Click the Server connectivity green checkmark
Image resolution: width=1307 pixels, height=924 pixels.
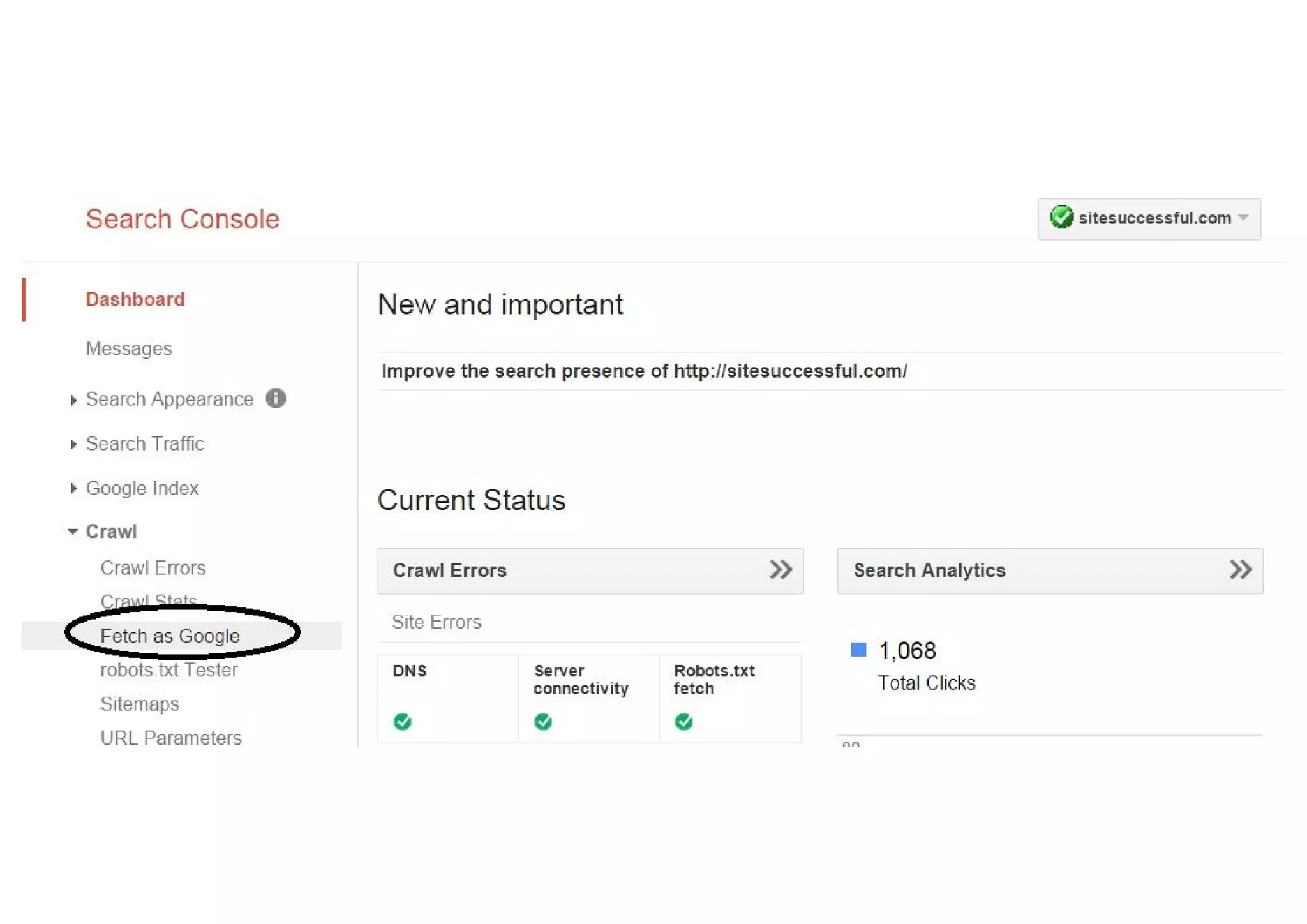tap(543, 722)
